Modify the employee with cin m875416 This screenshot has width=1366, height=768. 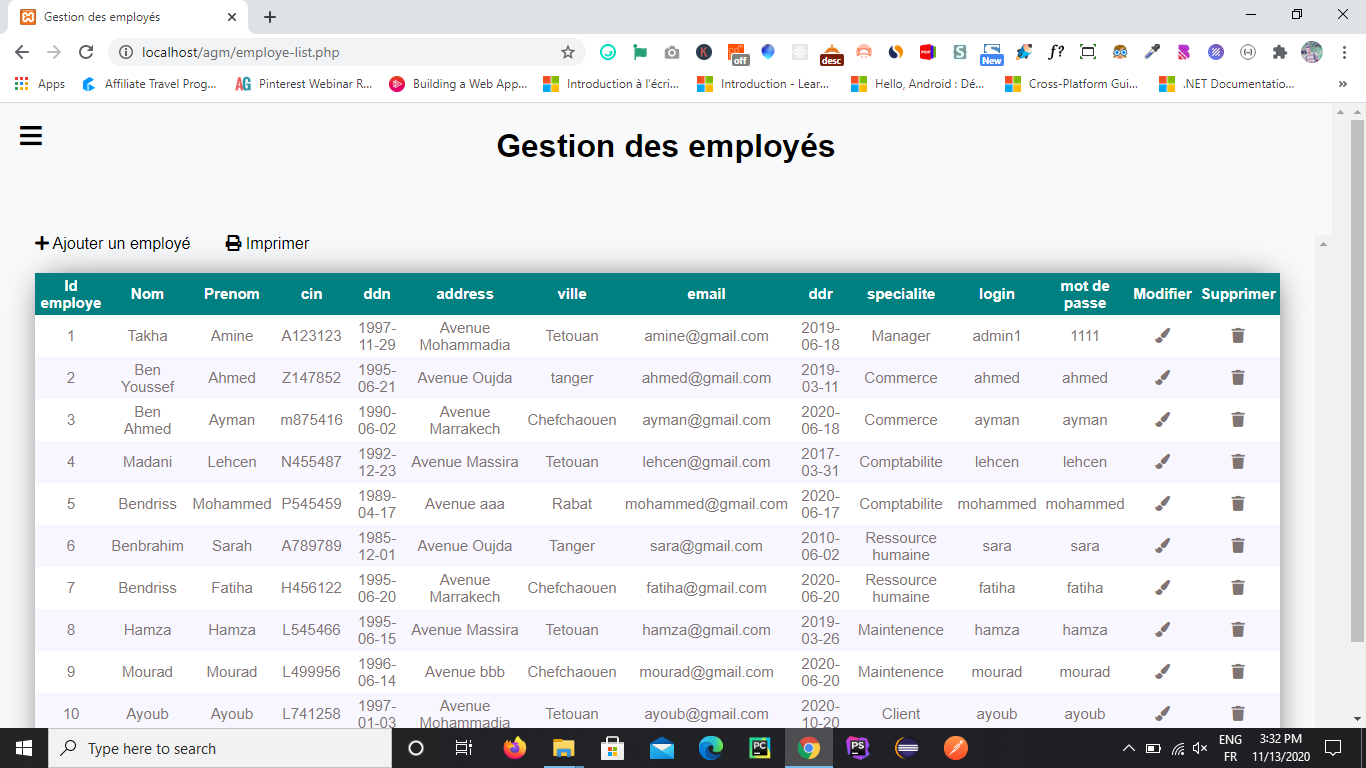(1162, 420)
